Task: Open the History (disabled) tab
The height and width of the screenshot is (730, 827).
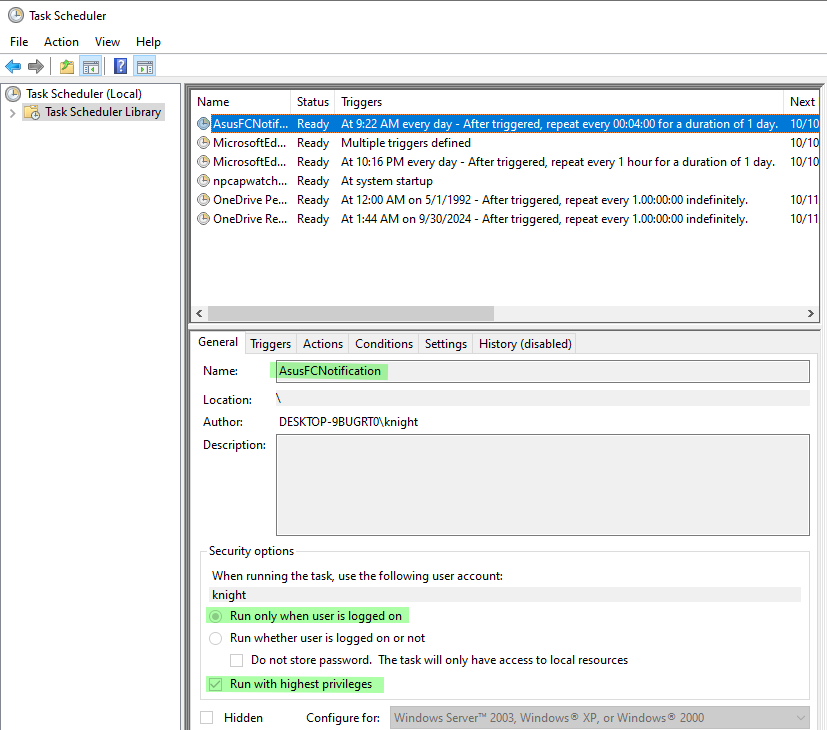Action: point(525,344)
